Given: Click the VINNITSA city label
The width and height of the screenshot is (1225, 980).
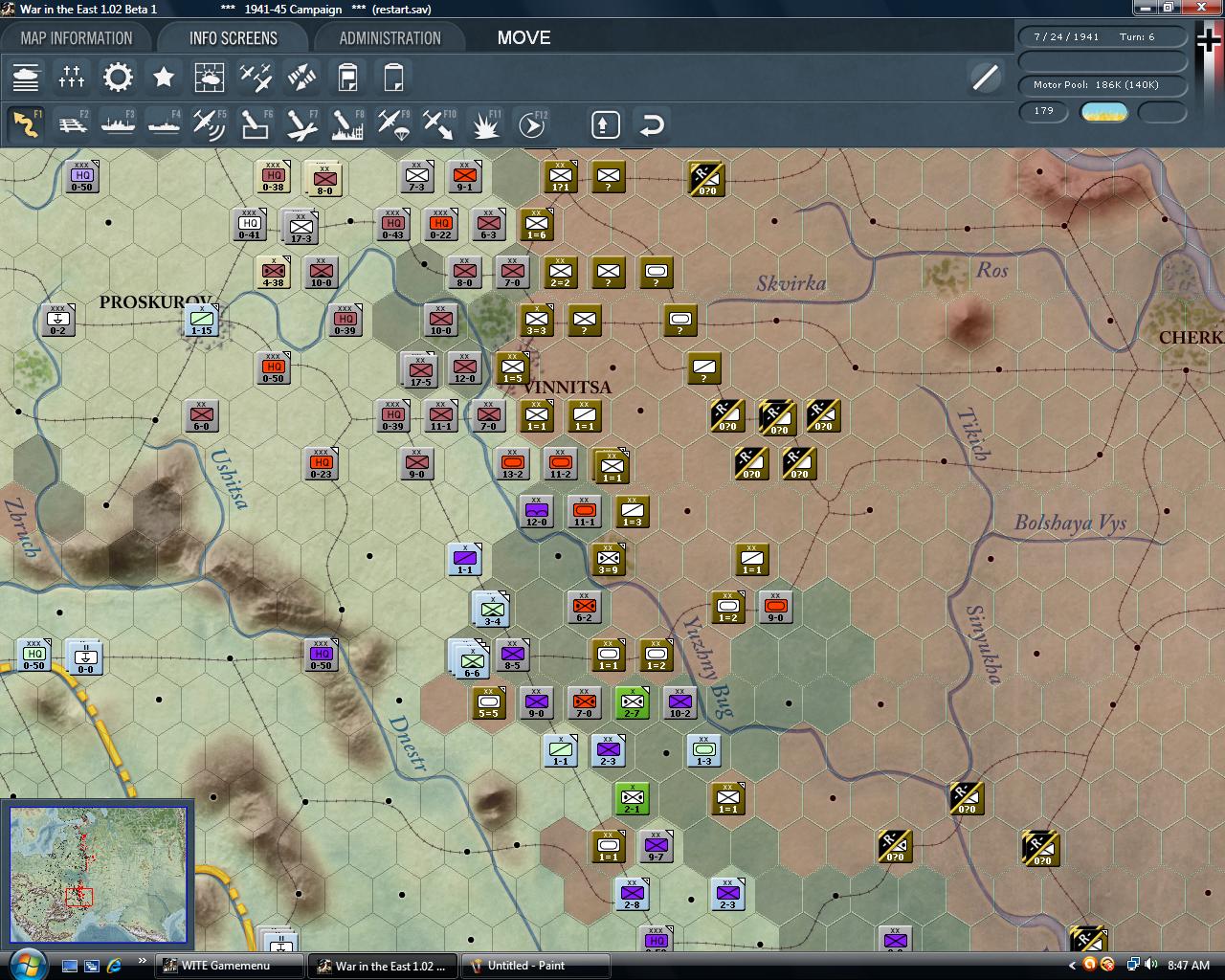Looking at the screenshot, I should [x=568, y=388].
